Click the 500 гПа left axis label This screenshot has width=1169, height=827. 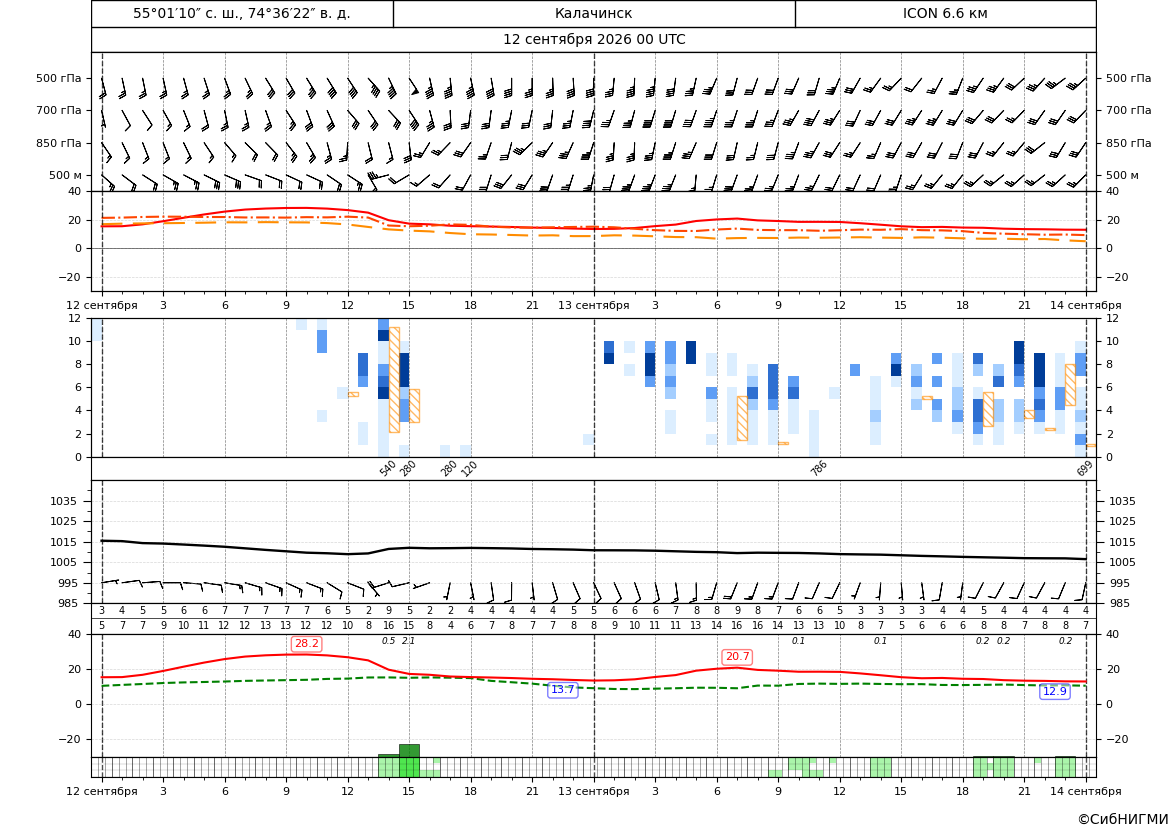click(x=59, y=78)
